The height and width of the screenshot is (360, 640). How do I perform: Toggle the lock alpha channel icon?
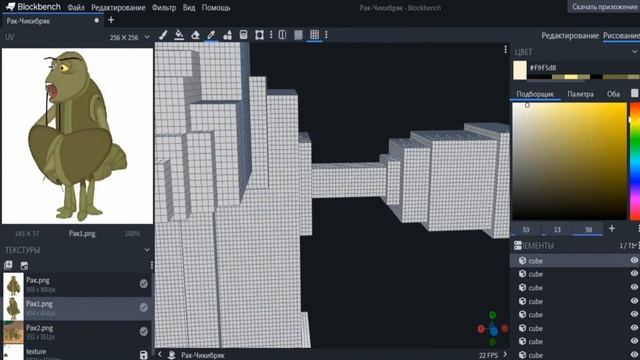coord(298,35)
